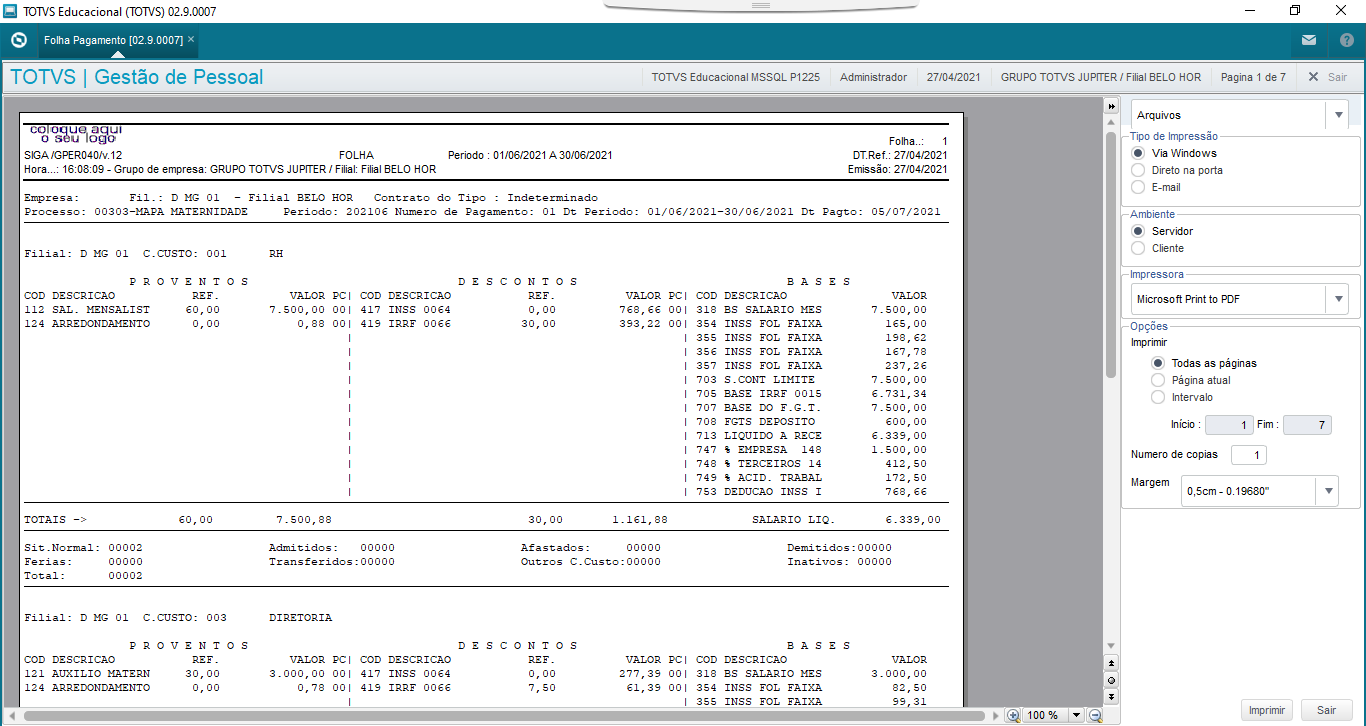Click the circle button between page arrows

(x=1110, y=679)
